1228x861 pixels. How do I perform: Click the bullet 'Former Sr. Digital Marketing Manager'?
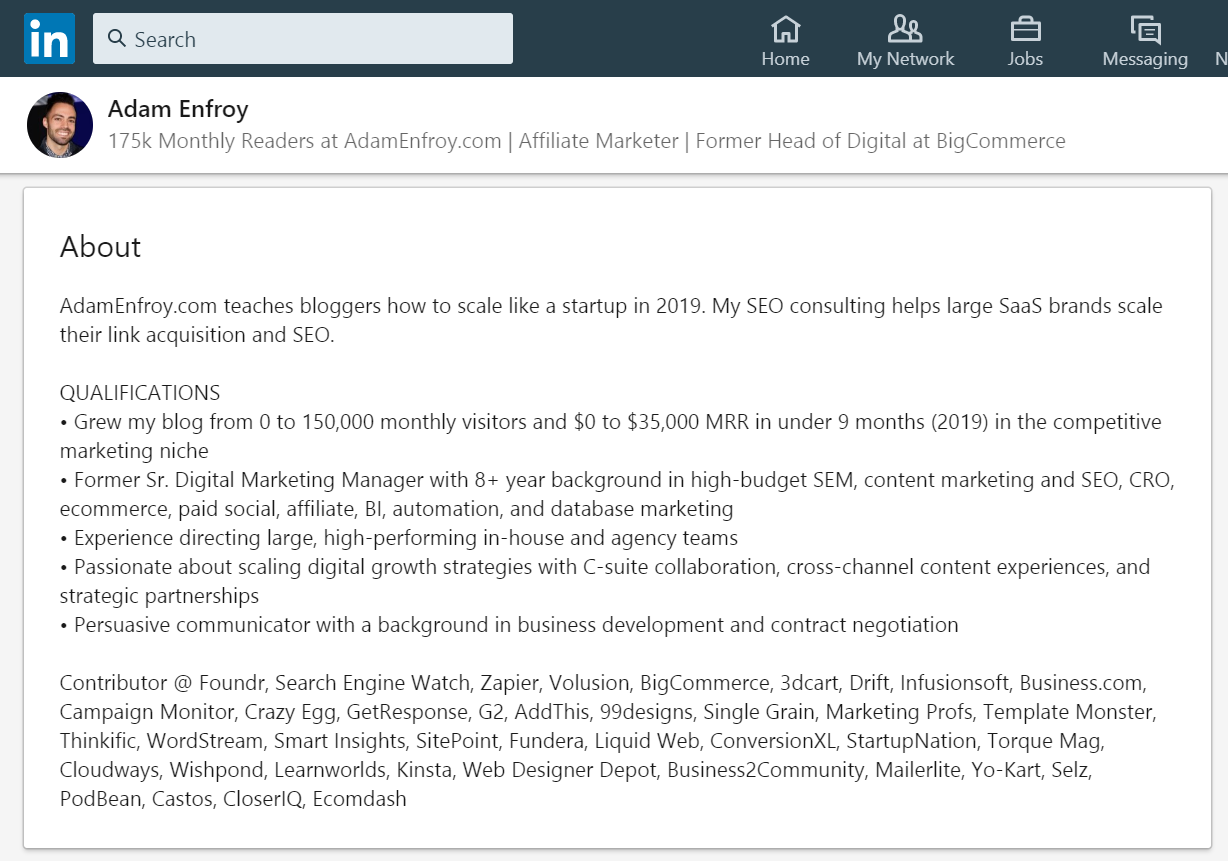tap(617, 494)
